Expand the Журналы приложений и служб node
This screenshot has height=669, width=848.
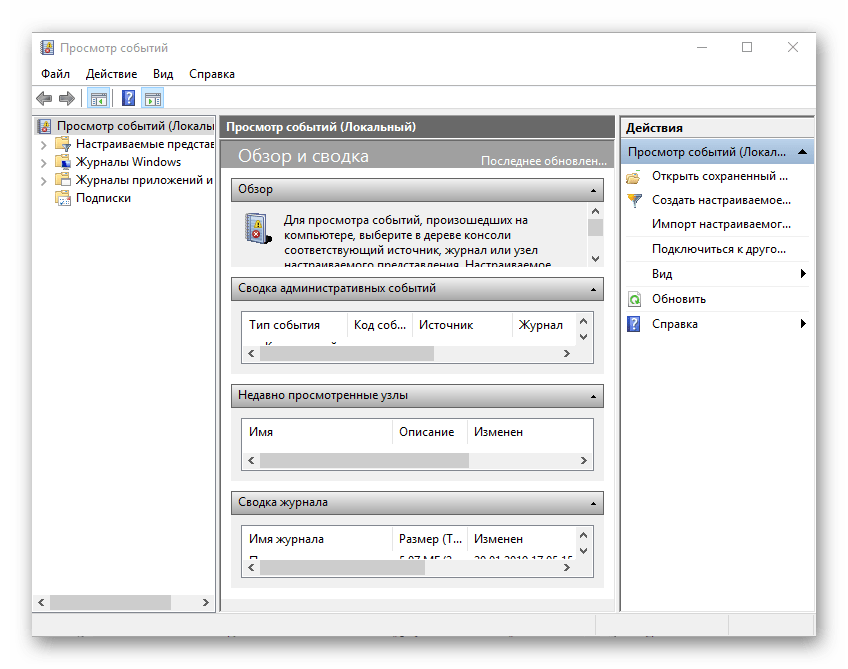tap(44, 181)
